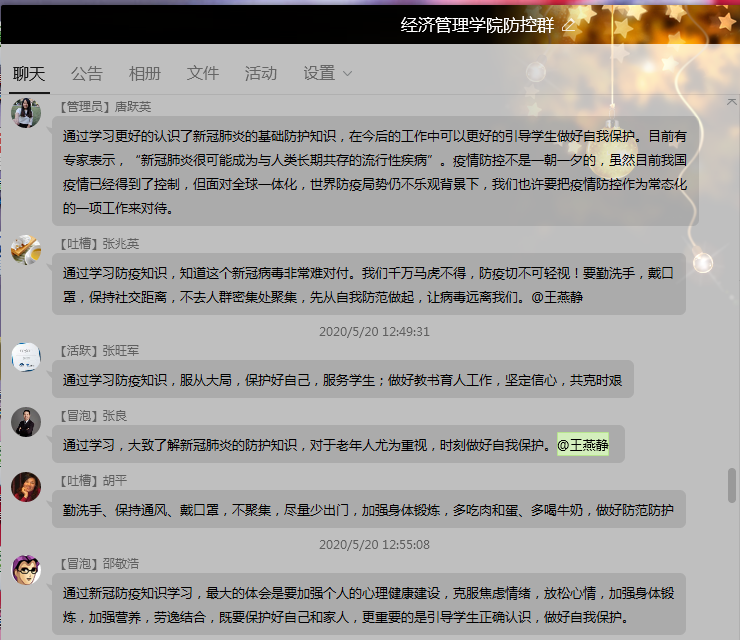Click the highlighted @王燕静 mention in 张良's message
This screenshot has width=740, height=640.
click(x=583, y=445)
